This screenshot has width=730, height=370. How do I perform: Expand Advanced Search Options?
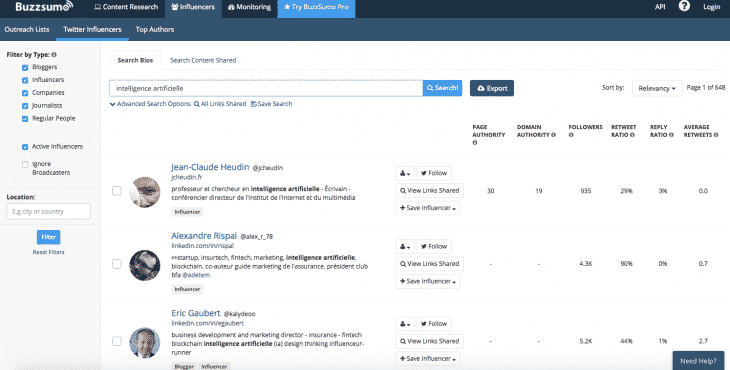click(x=150, y=104)
